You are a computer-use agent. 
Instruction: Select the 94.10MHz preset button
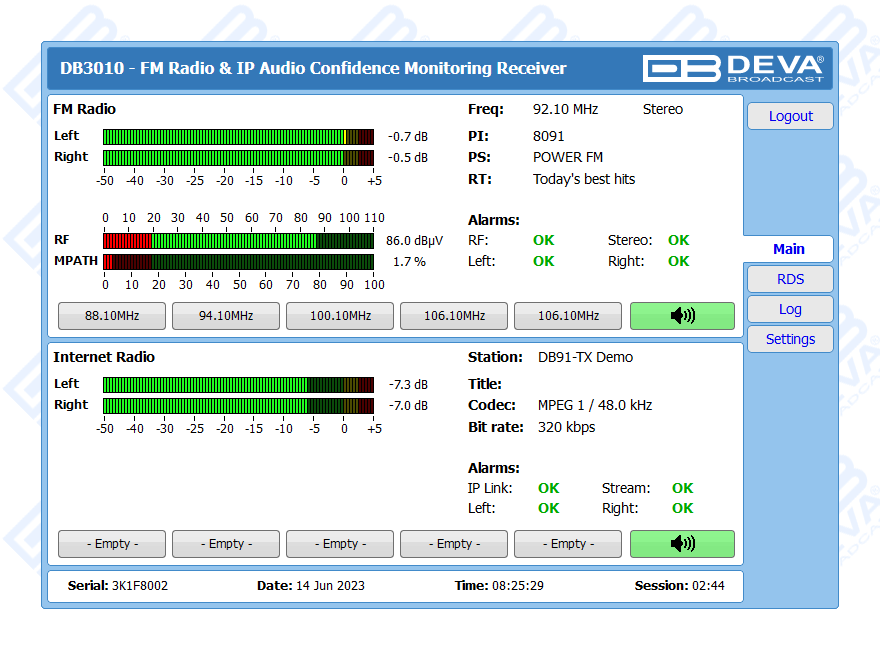tap(226, 316)
